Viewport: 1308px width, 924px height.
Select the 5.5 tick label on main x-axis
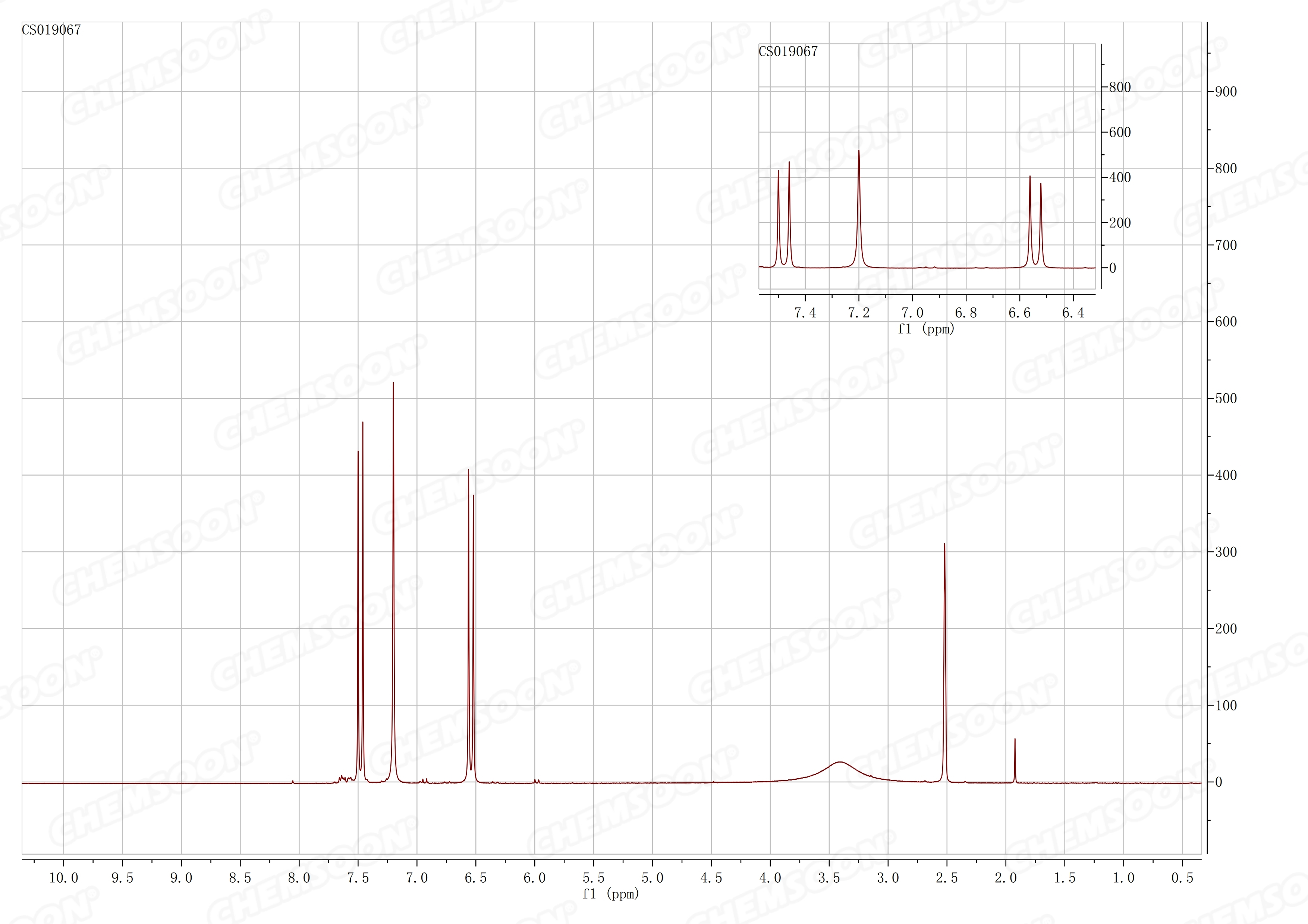coord(594,878)
